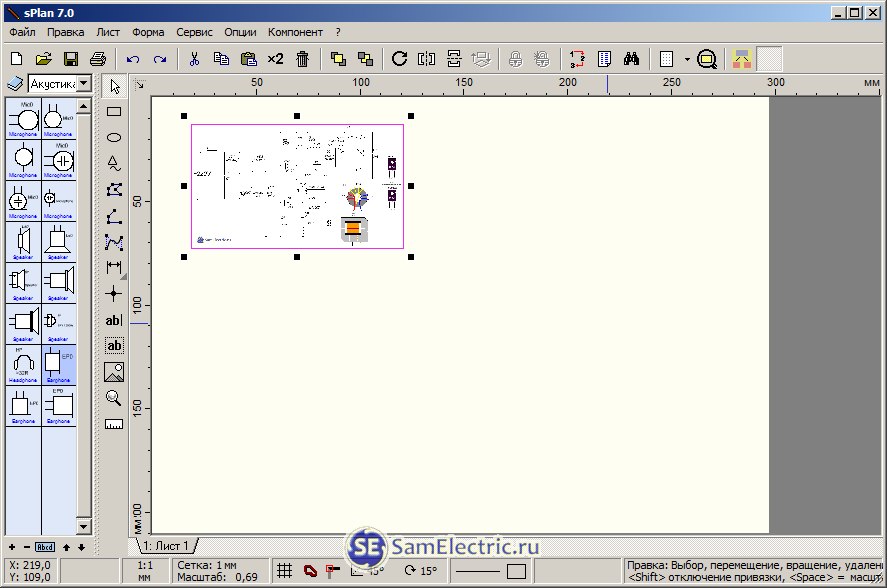Select the dimension measuring tool
Screen dimensions: 887x588
coord(114,267)
